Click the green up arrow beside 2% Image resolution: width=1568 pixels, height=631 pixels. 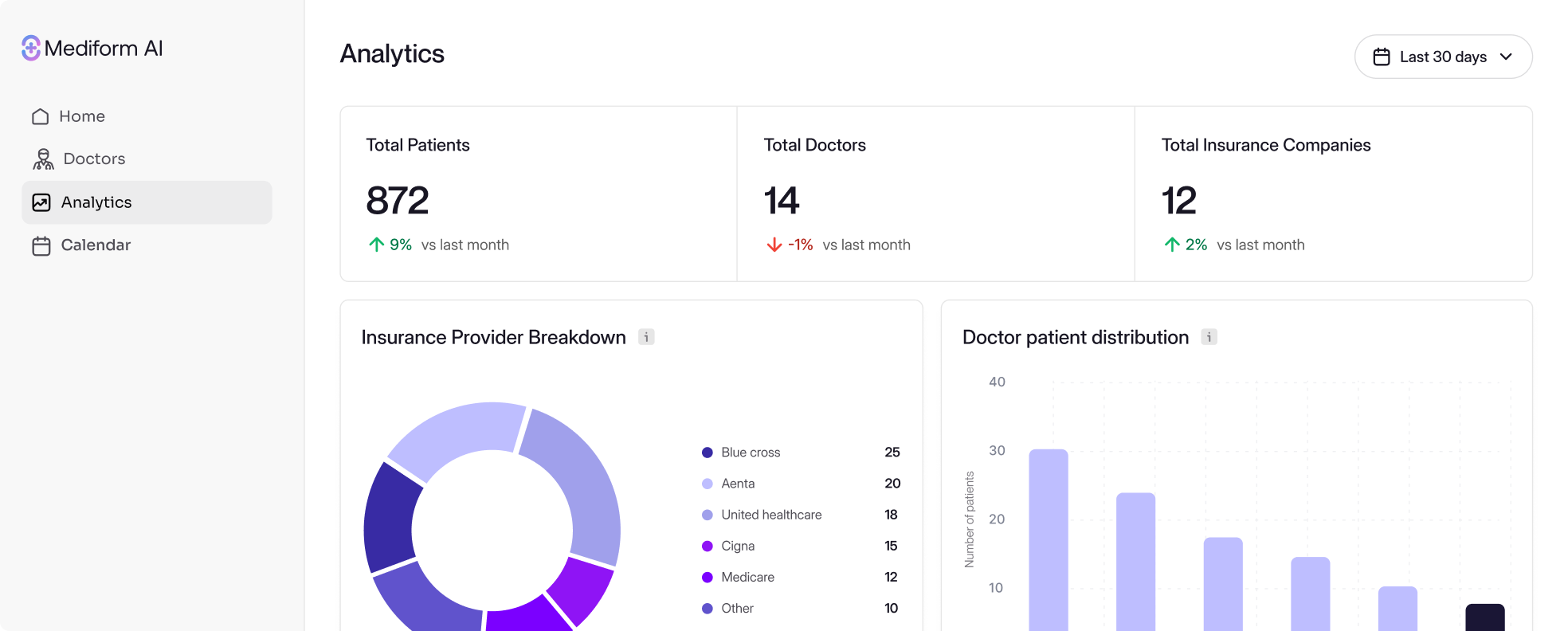1172,245
